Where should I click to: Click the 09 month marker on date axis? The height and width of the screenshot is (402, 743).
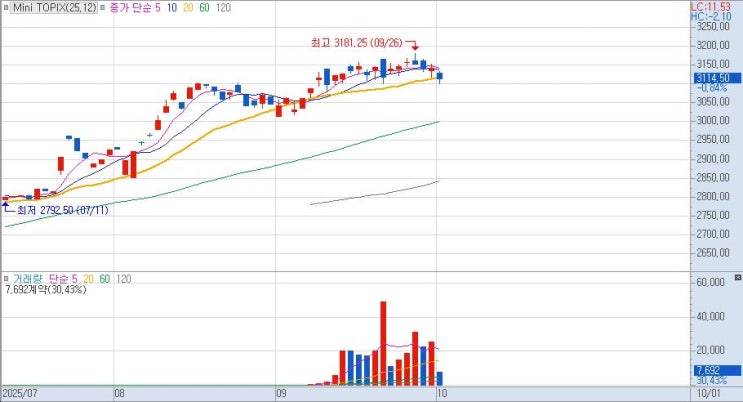281,393
